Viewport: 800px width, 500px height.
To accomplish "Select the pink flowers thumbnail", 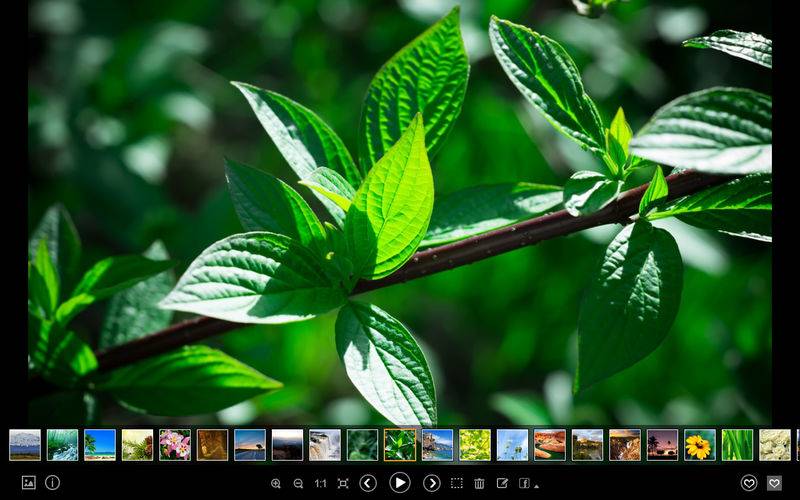I will click(x=175, y=445).
